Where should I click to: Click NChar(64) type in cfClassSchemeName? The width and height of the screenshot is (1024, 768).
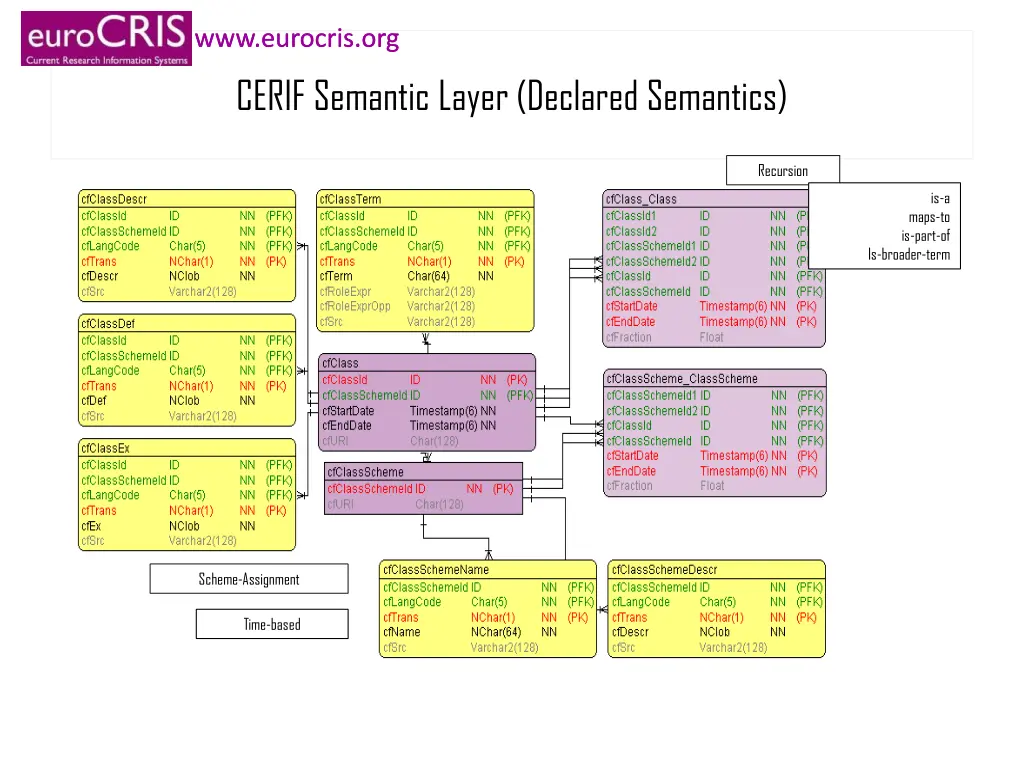[496, 632]
